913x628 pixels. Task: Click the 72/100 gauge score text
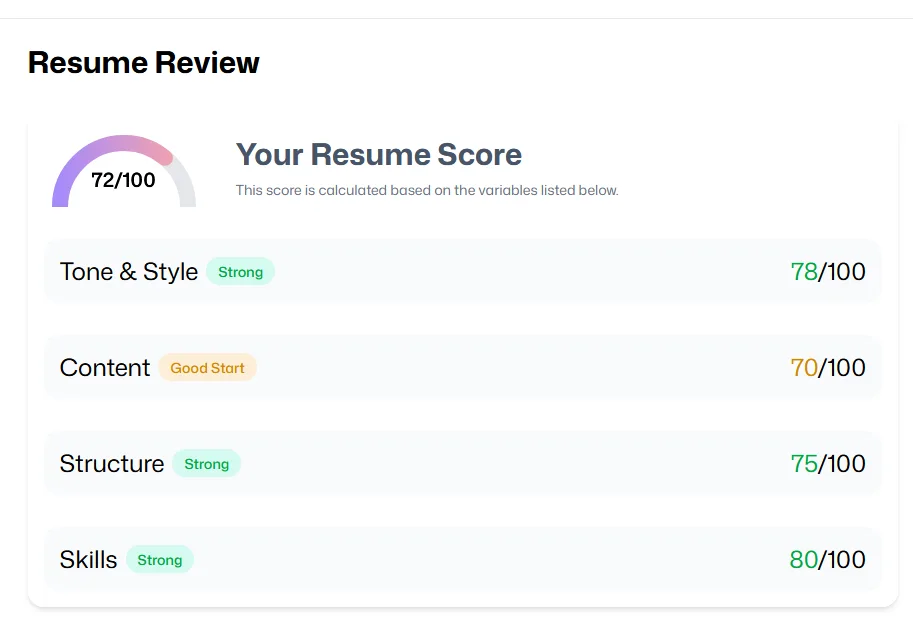click(x=123, y=180)
